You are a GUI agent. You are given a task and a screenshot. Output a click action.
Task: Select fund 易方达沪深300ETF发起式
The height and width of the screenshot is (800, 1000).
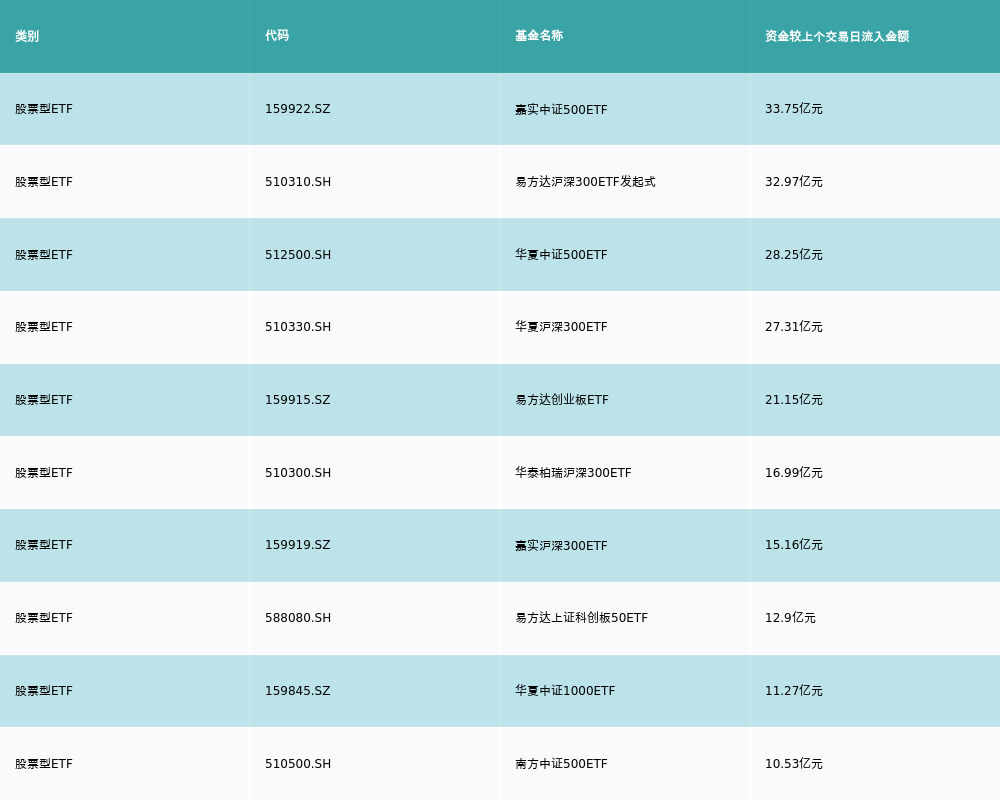pyautogui.click(x=585, y=182)
